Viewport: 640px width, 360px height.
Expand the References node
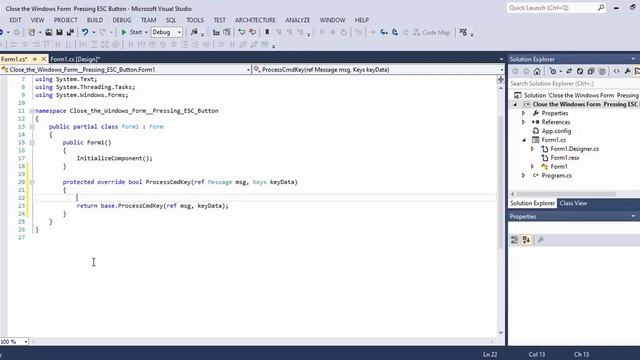[x=524, y=122]
